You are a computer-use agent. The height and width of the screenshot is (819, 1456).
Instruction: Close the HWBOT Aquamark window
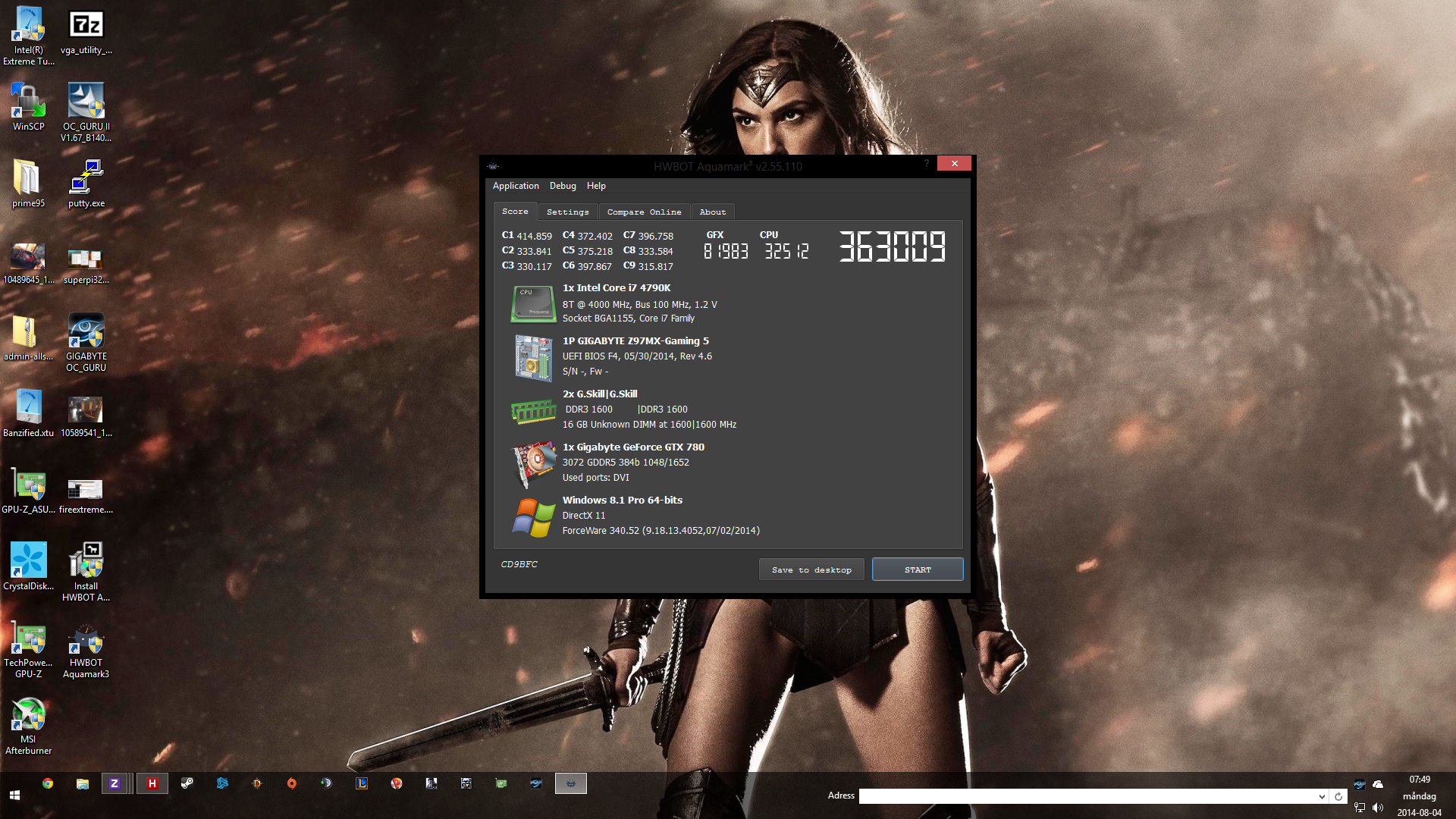954,163
